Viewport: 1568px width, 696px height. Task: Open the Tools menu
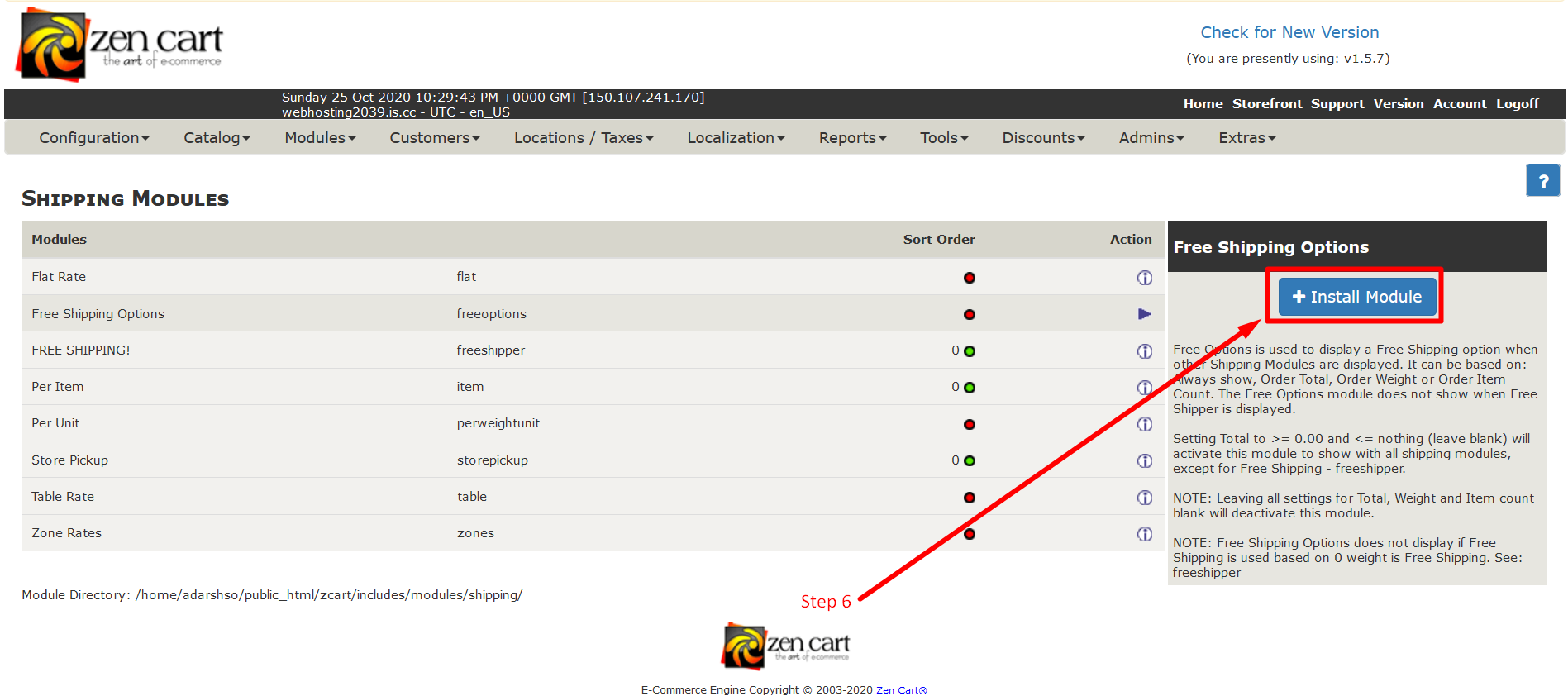(944, 138)
